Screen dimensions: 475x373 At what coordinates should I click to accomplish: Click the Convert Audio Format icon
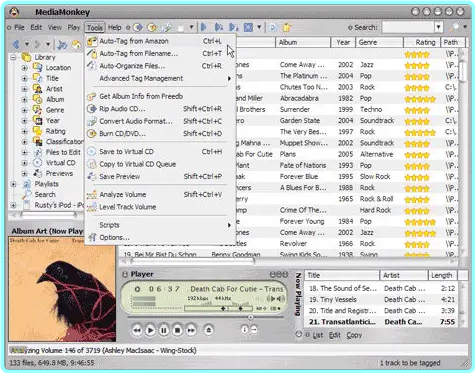(x=91, y=121)
